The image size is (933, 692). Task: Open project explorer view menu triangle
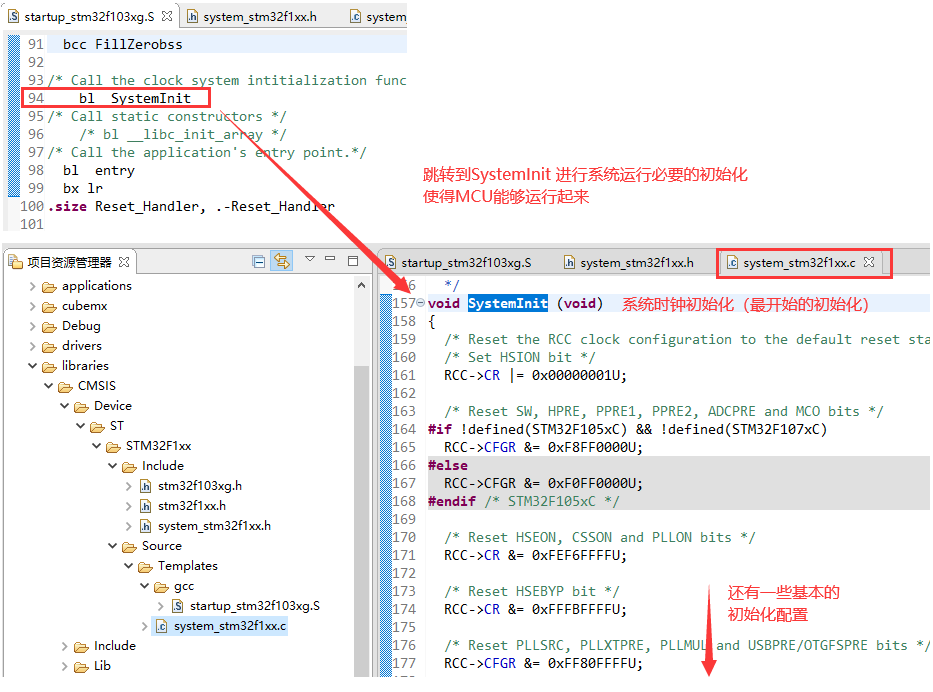[309, 259]
